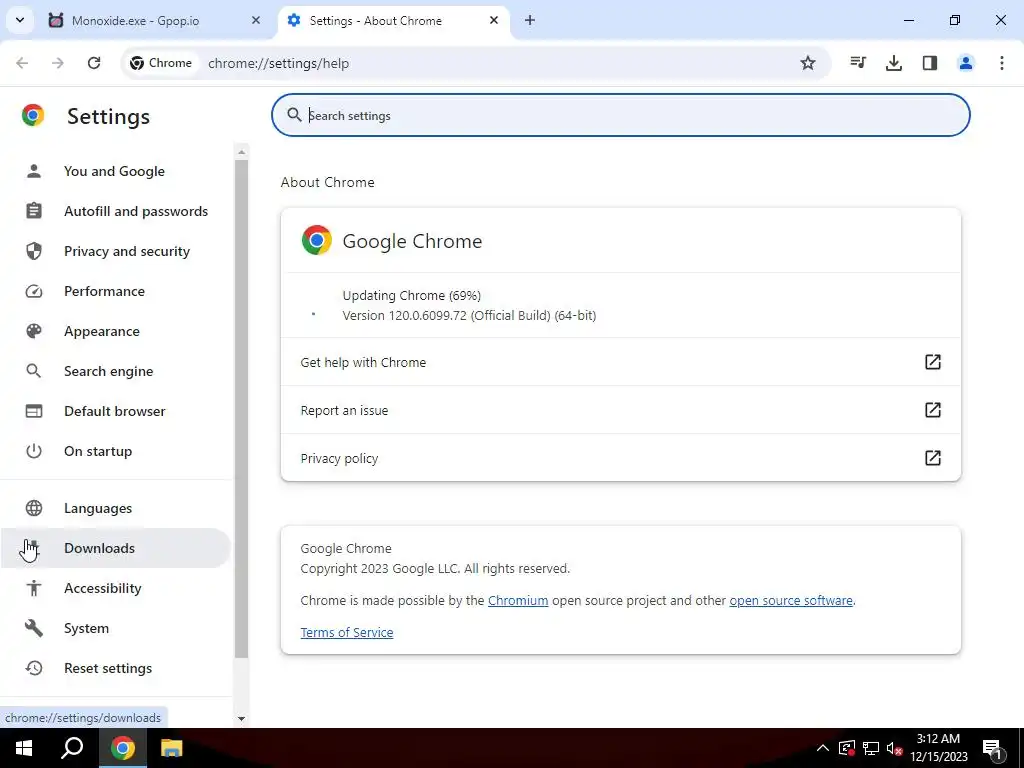Screen dimensions: 1024x768
Task: Open a new tab with the plus button
Action: [530, 20]
